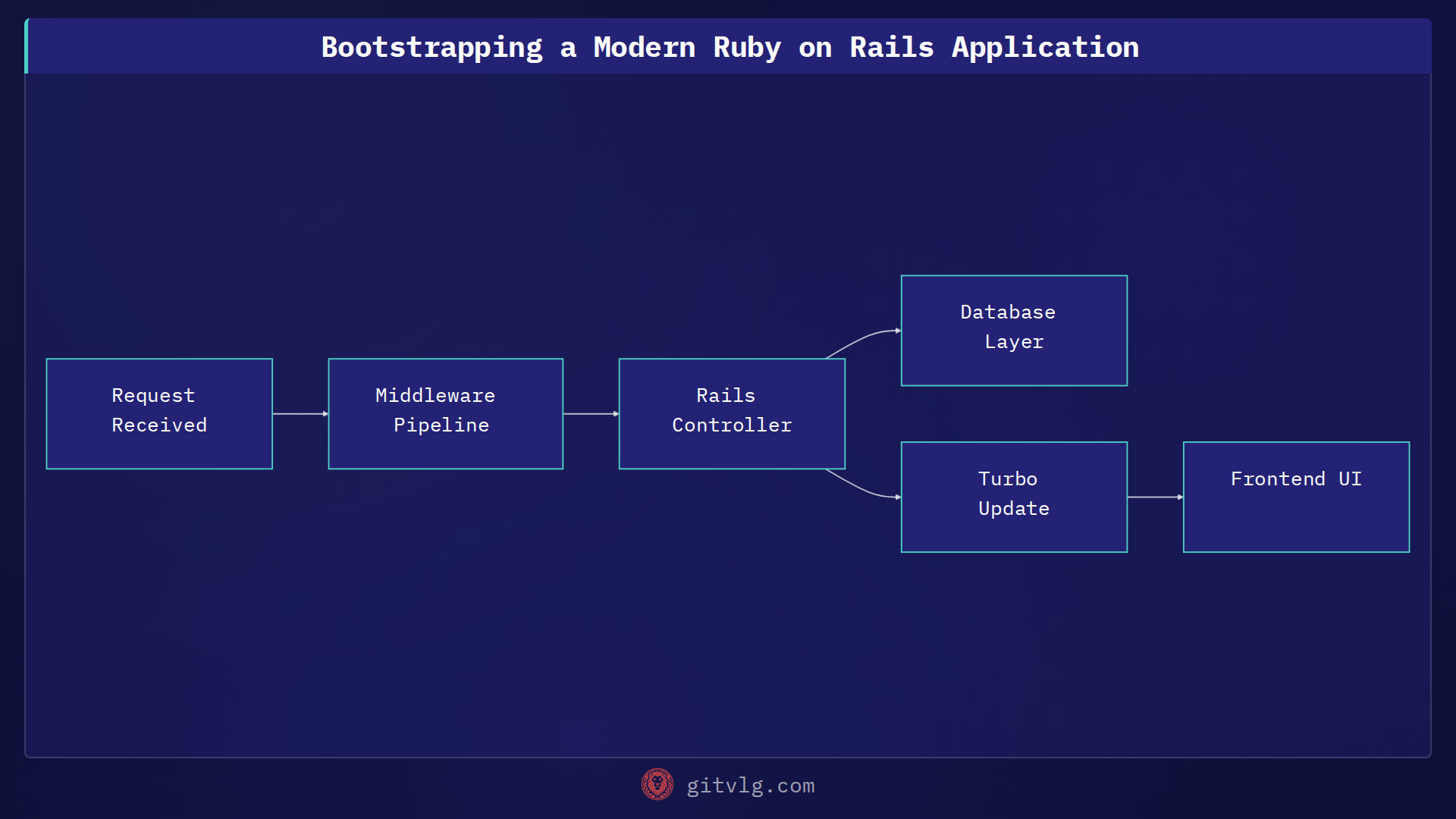Viewport: 1456px width, 819px height.
Task: Select the Database Layer node
Action: [1014, 331]
